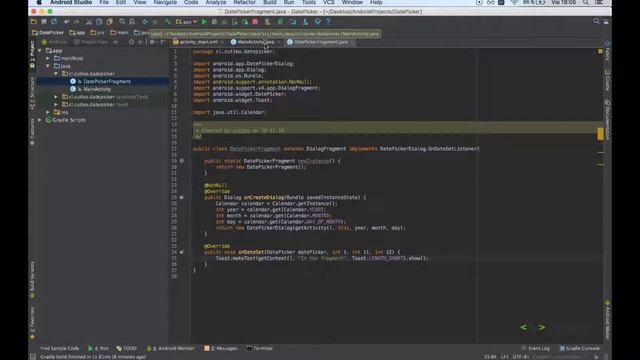Toggle the Structure side tool window
Screen dimensions: 640x360
pyautogui.click(x=32, y=93)
